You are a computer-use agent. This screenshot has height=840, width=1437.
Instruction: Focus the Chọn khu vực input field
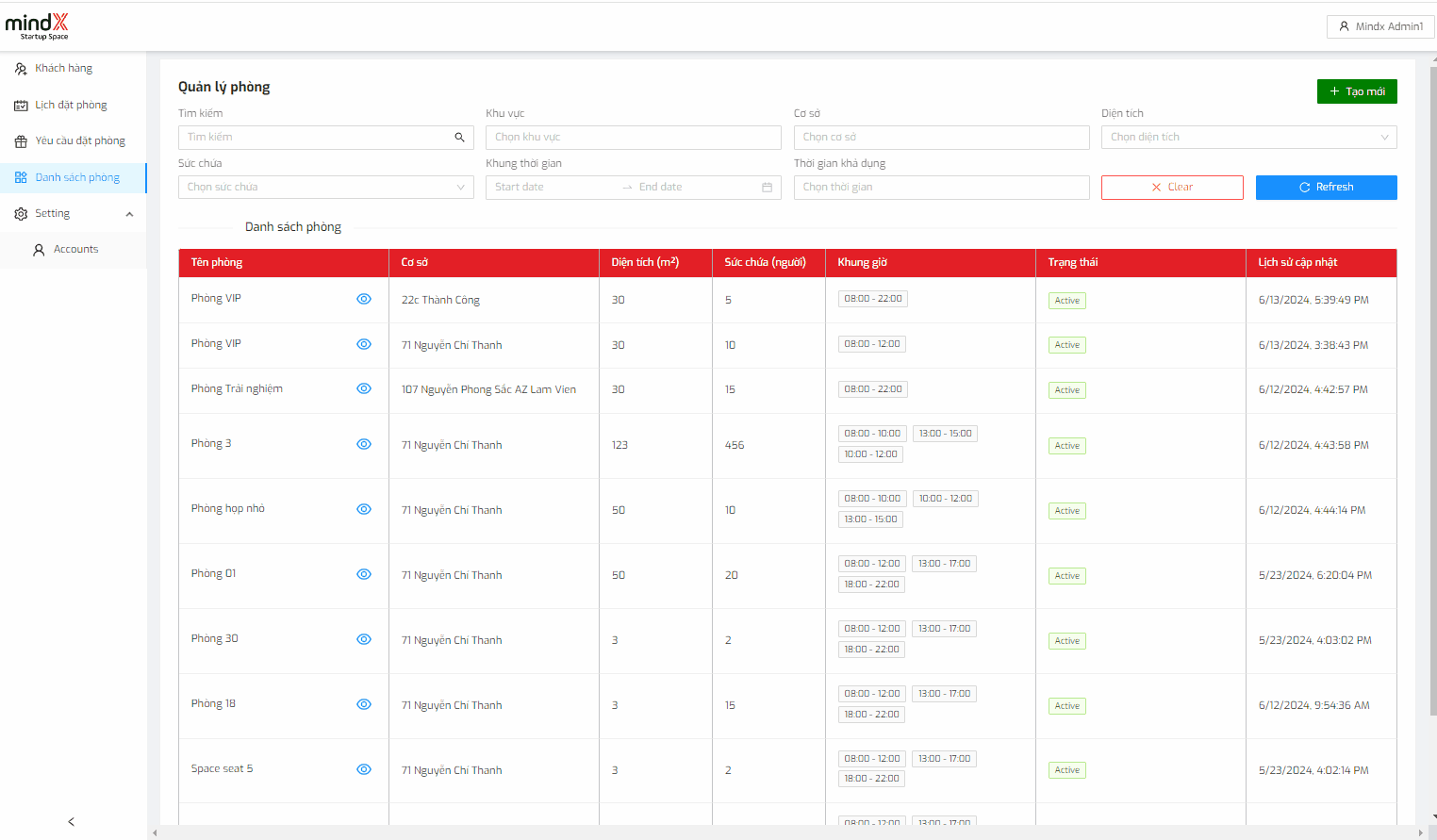(x=633, y=138)
